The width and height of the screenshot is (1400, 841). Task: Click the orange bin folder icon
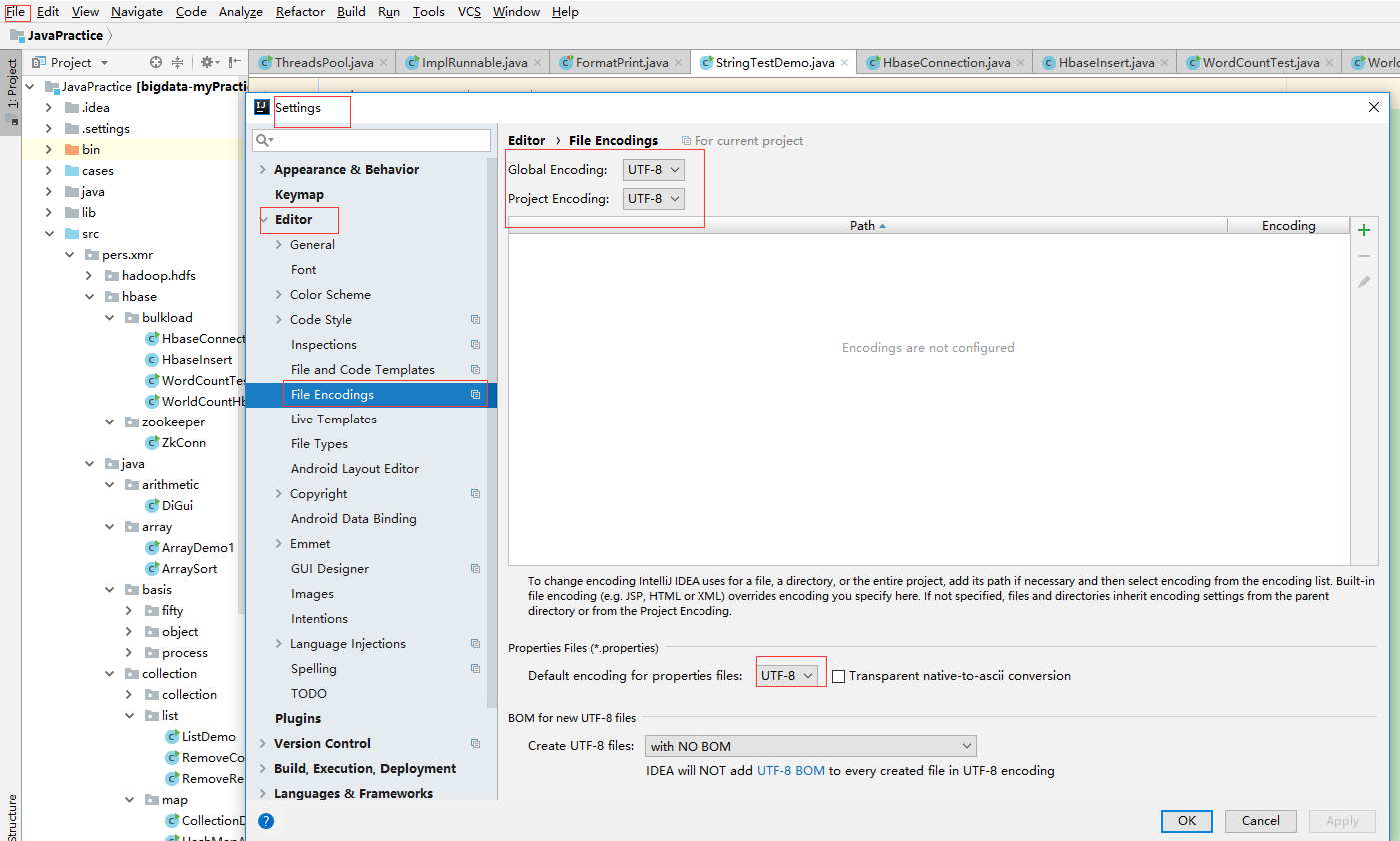click(72, 150)
